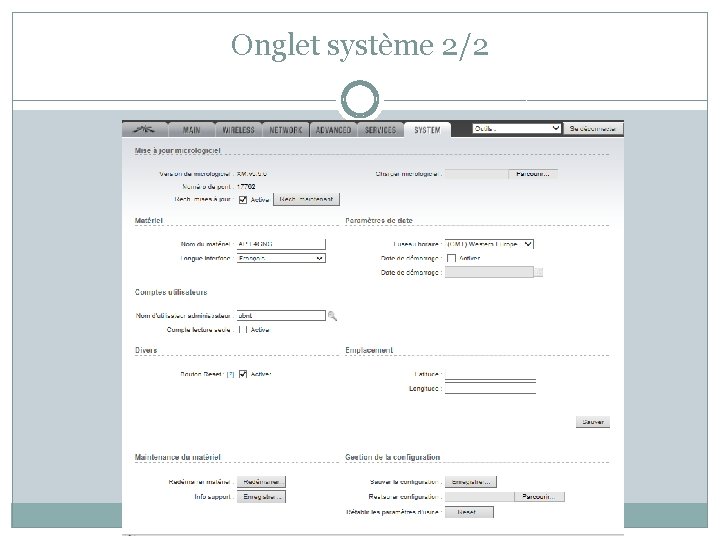Go to the NETWORK tab
The width and height of the screenshot is (720, 540).
click(x=286, y=130)
